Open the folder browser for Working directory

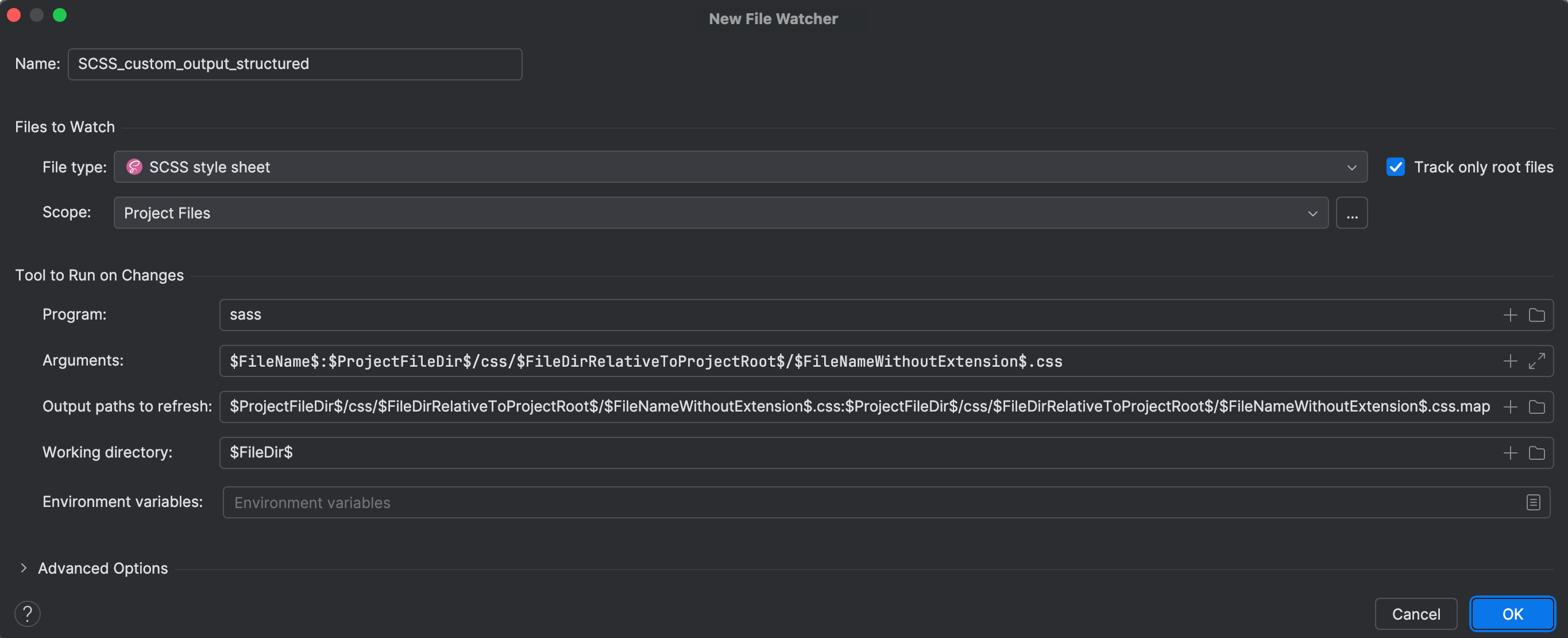pyautogui.click(x=1536, y=452)
